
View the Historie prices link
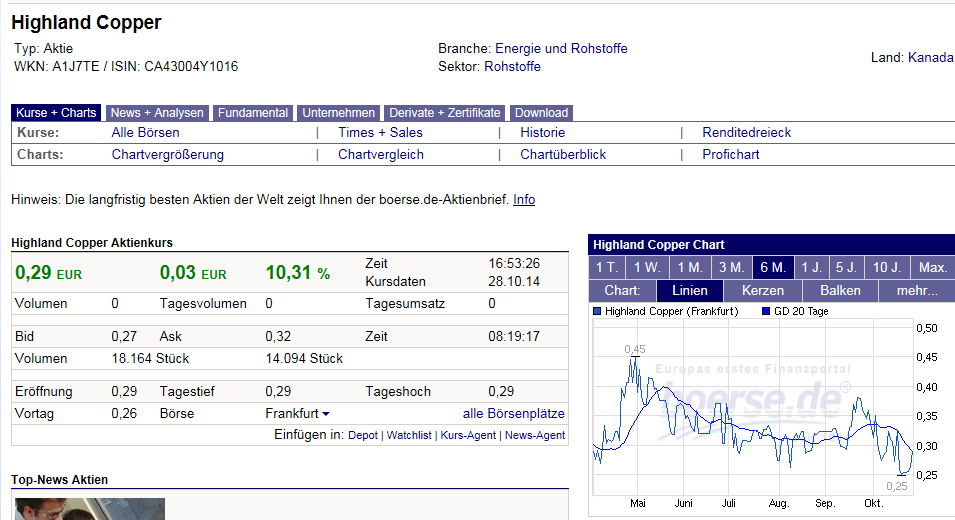point(543,133)
